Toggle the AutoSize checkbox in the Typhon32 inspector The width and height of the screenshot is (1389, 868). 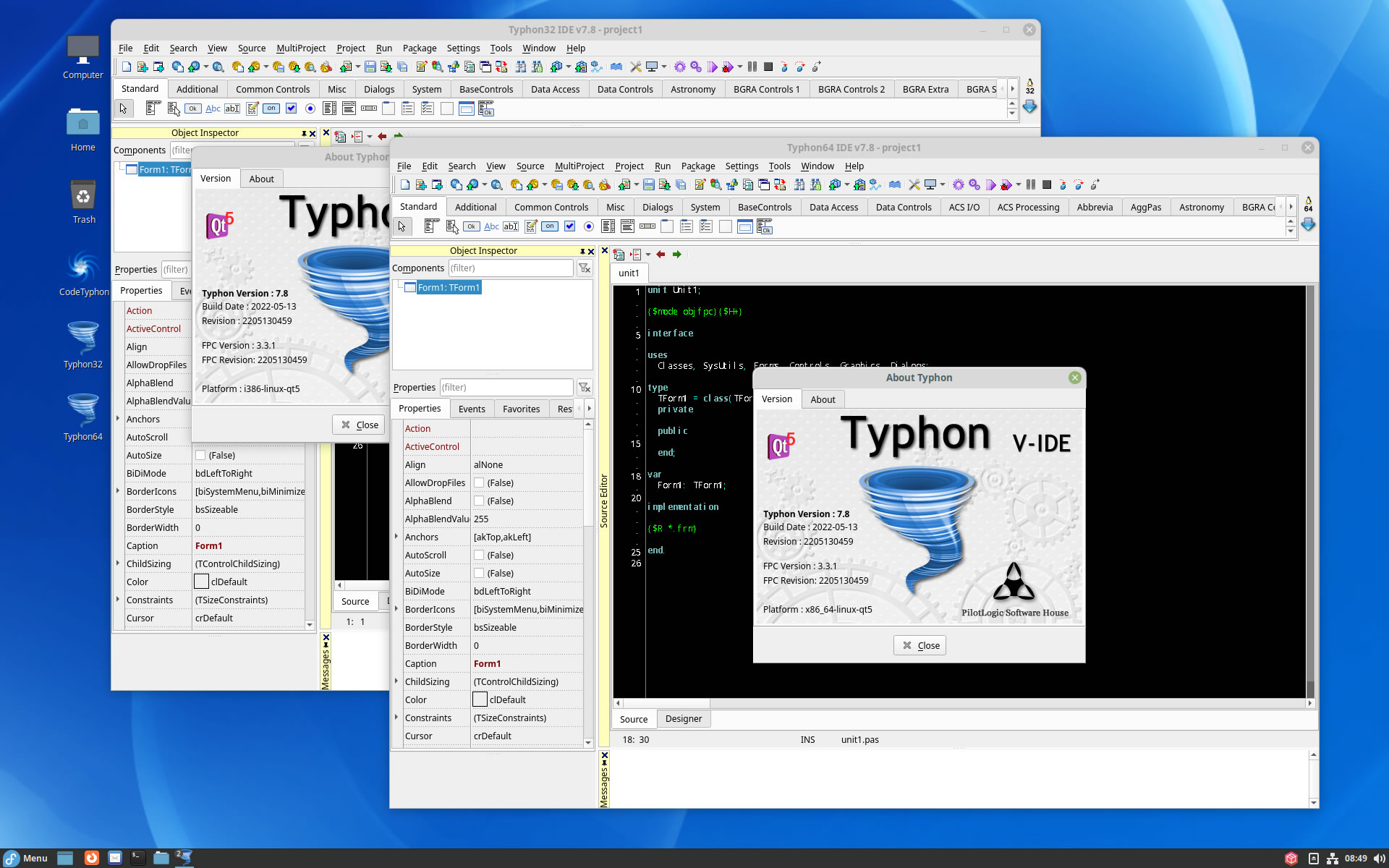tap(200, 456)
